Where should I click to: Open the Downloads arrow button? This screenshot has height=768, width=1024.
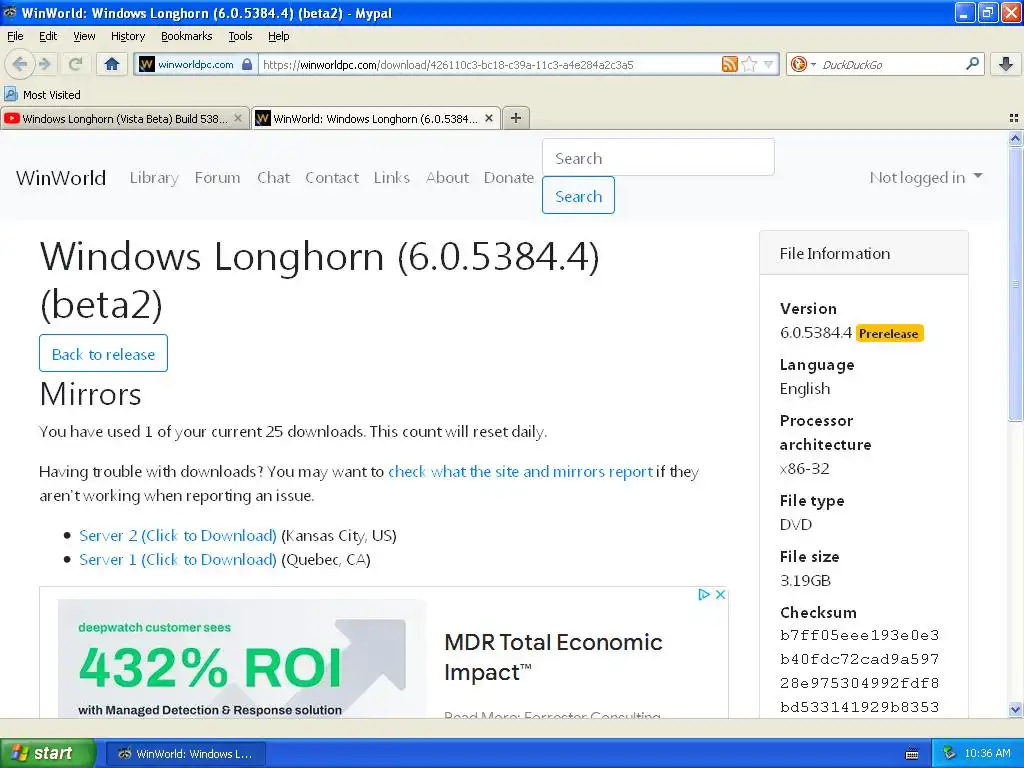point(1006,64)
